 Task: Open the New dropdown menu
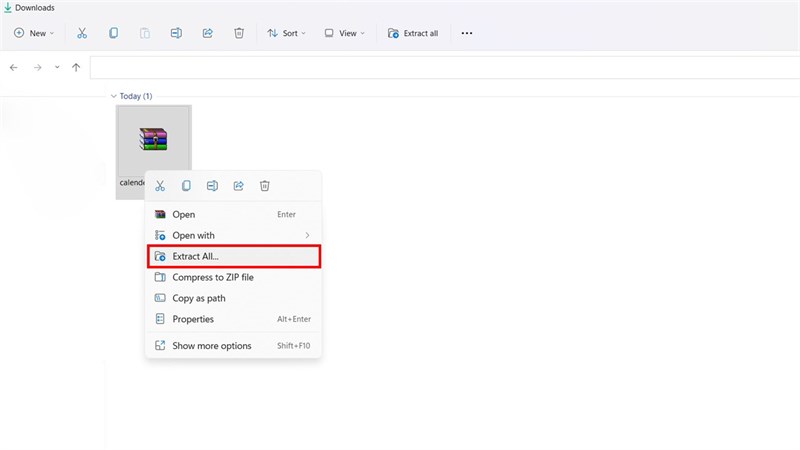tap(35, 33)
